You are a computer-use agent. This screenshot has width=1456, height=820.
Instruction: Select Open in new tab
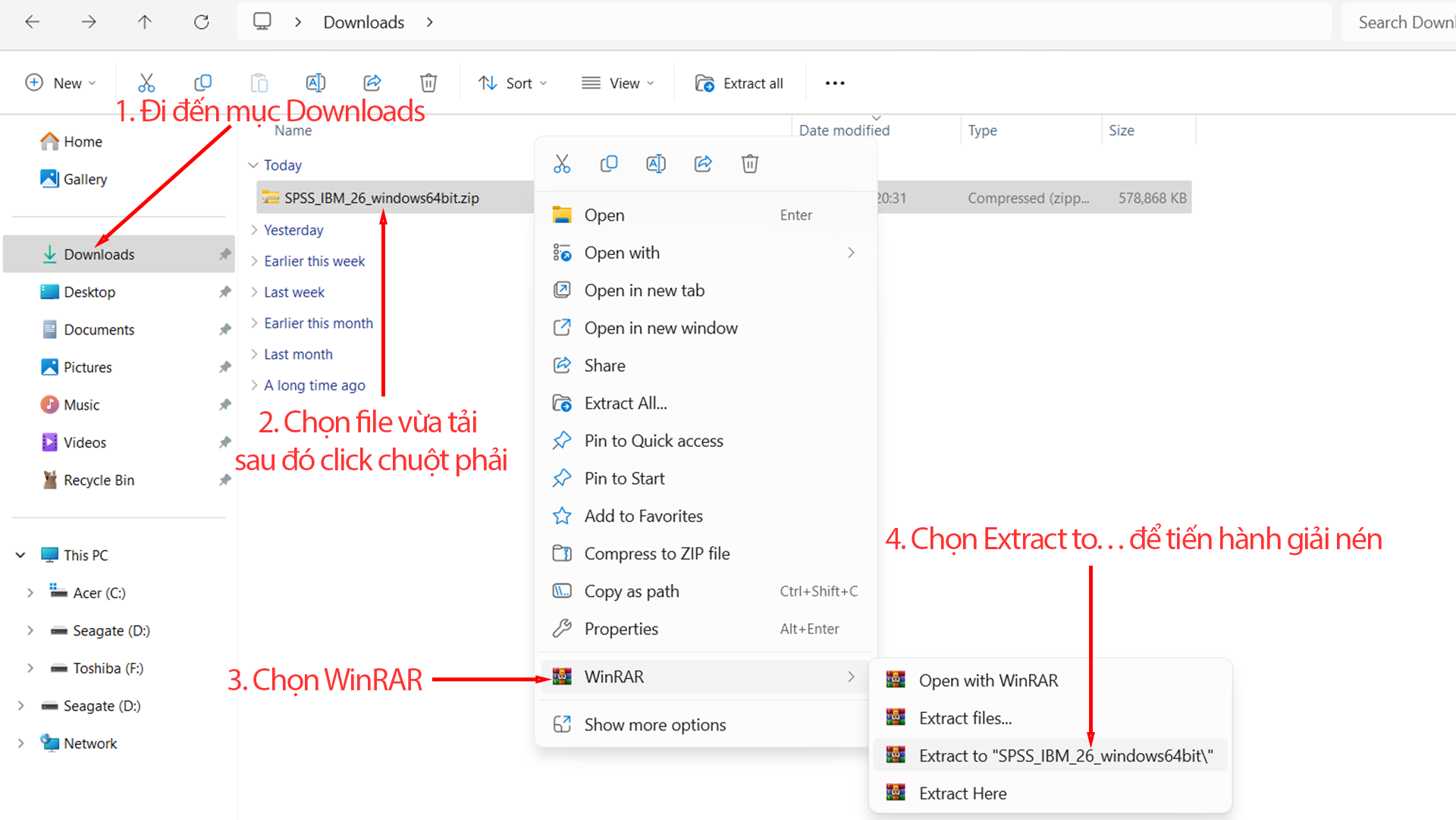(x=707, y=291)
